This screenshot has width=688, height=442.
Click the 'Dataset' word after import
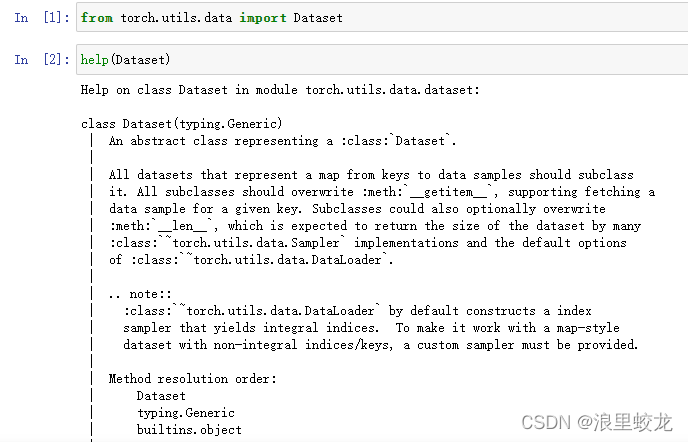tap(318, 18)
